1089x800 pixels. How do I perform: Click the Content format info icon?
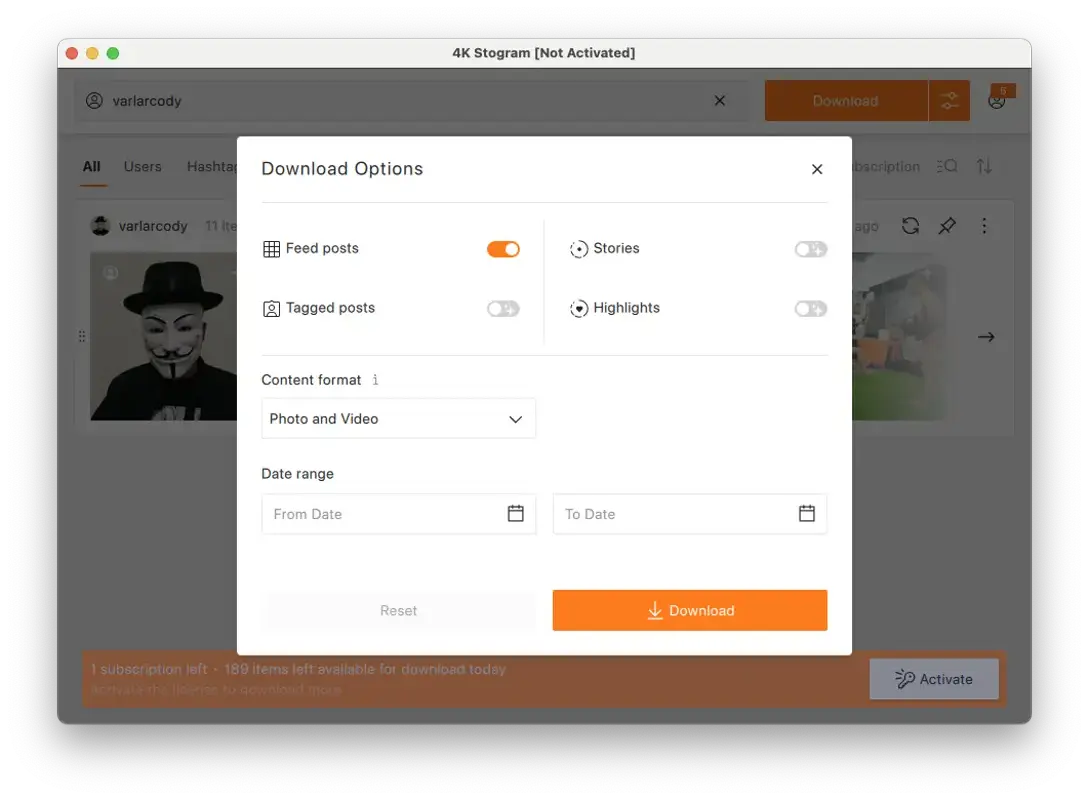pos(376,380)
